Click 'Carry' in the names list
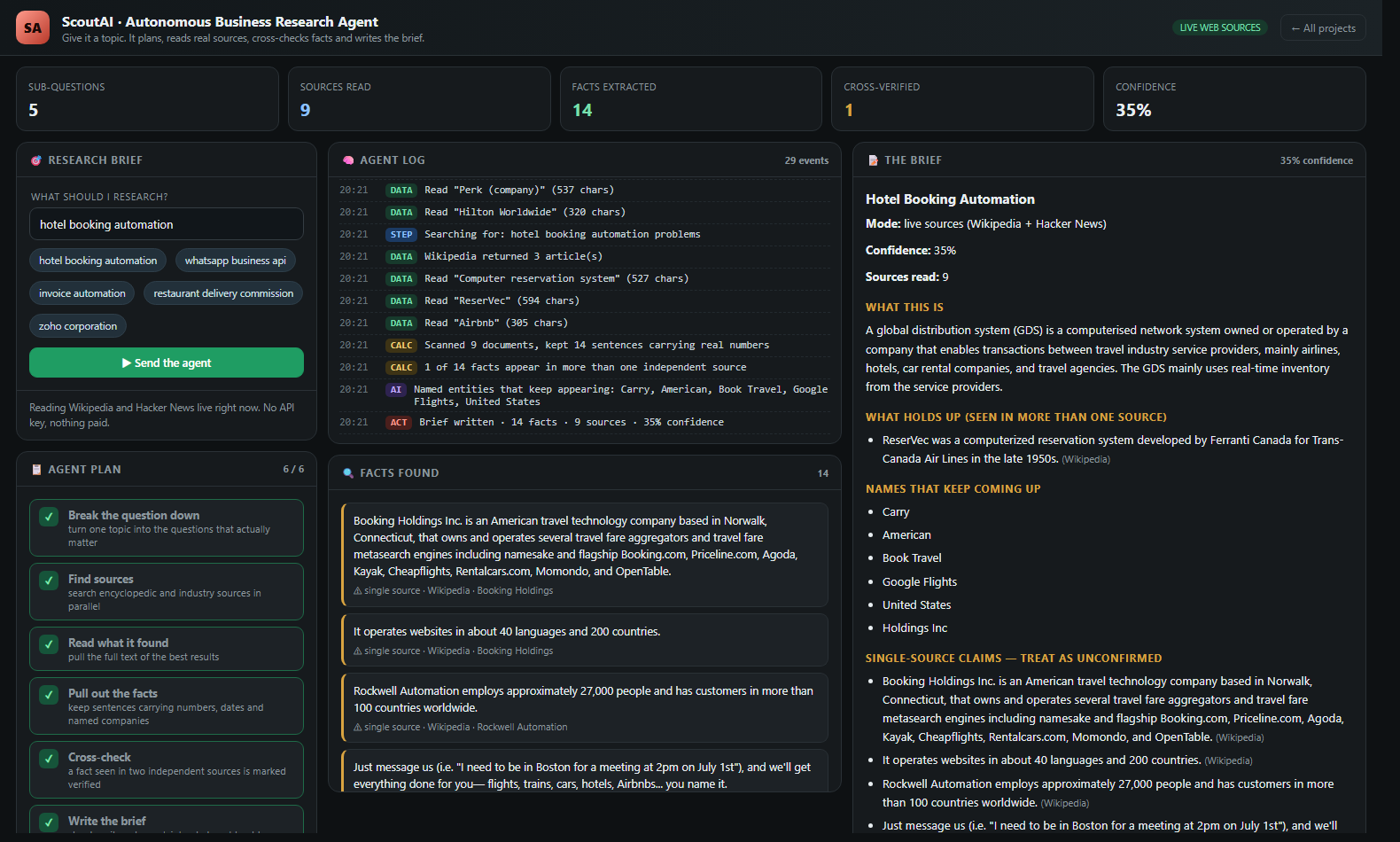 (x=896, y=512)
